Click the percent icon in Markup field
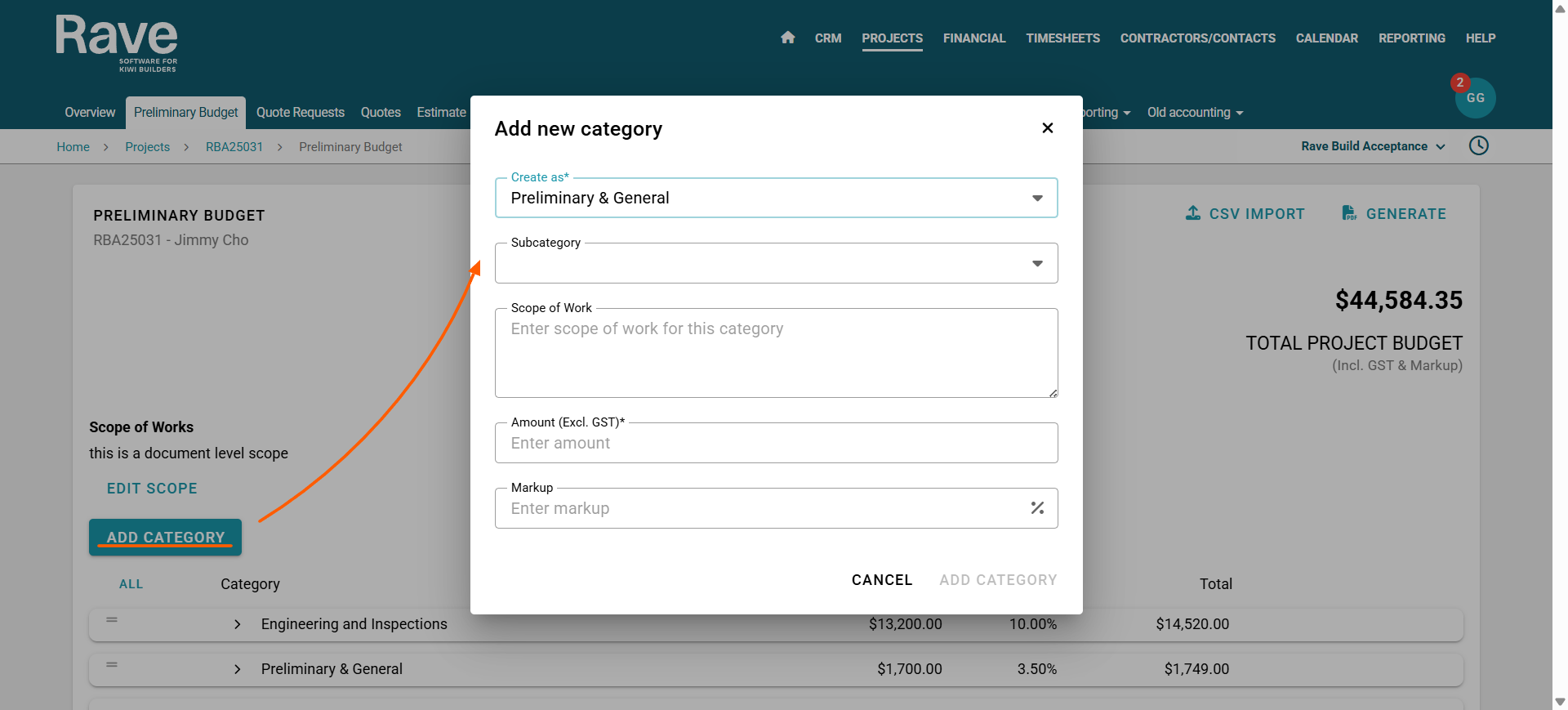Image resolution: width=1568 pixels, height=710 pixels. pos(1037,508)
